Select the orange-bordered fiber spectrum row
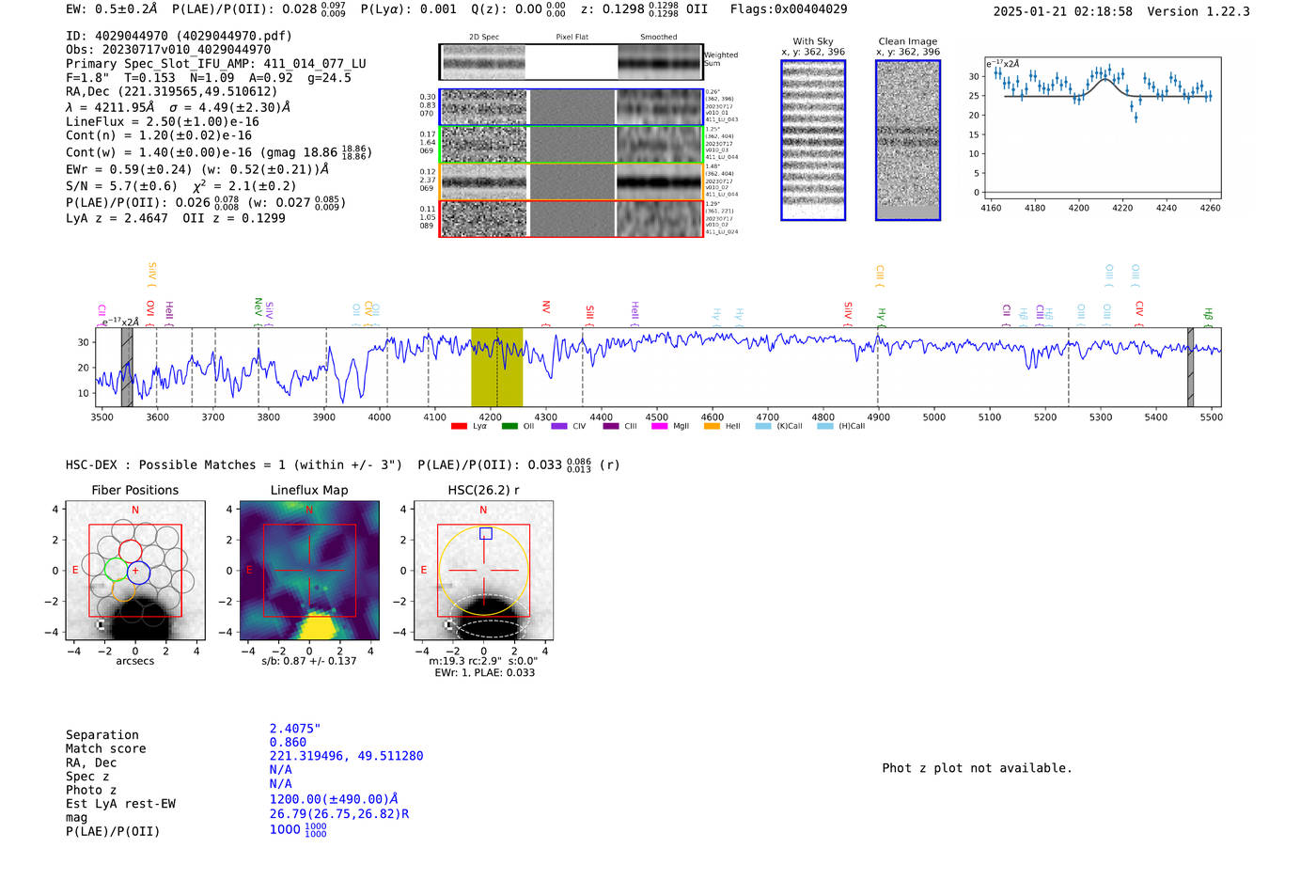This screenshot has width=1316, height=896. (571, 181)
